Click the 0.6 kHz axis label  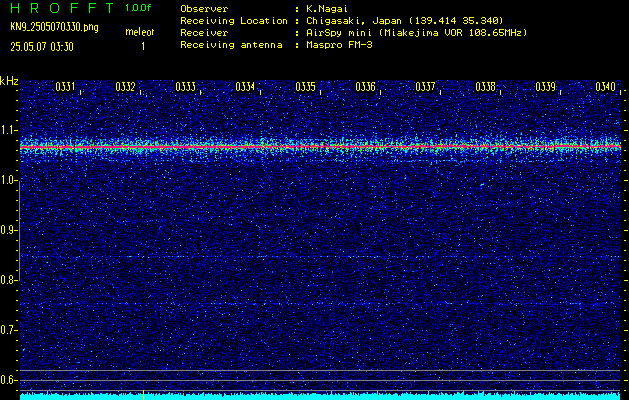tap(9, 380)
